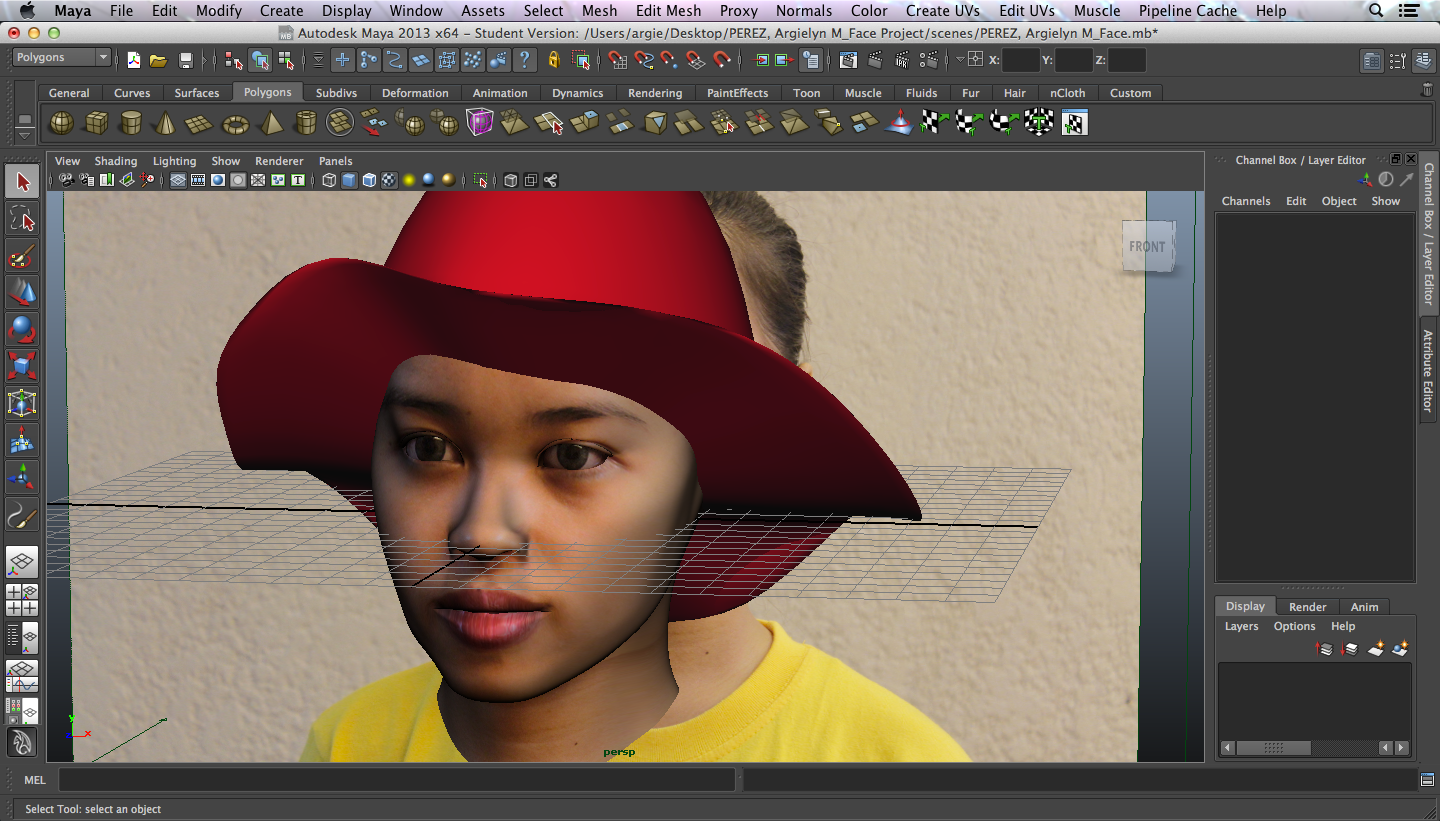Switch to the Rendering shelf tab
Screen dimensions: 1440x821
[654, 93]
